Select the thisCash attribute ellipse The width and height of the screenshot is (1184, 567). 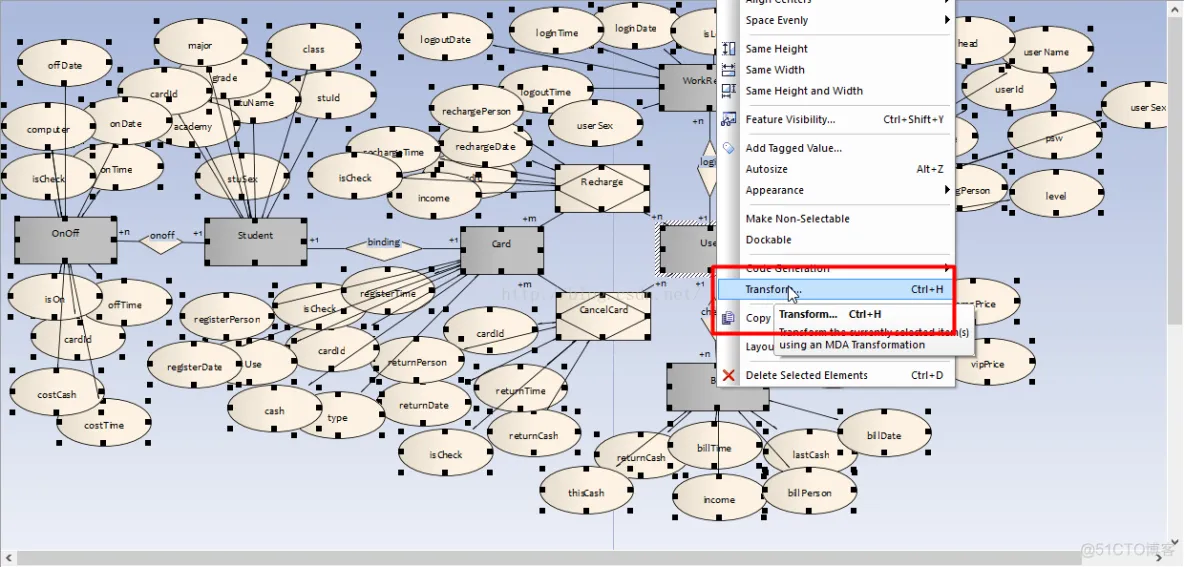(586, 492)
